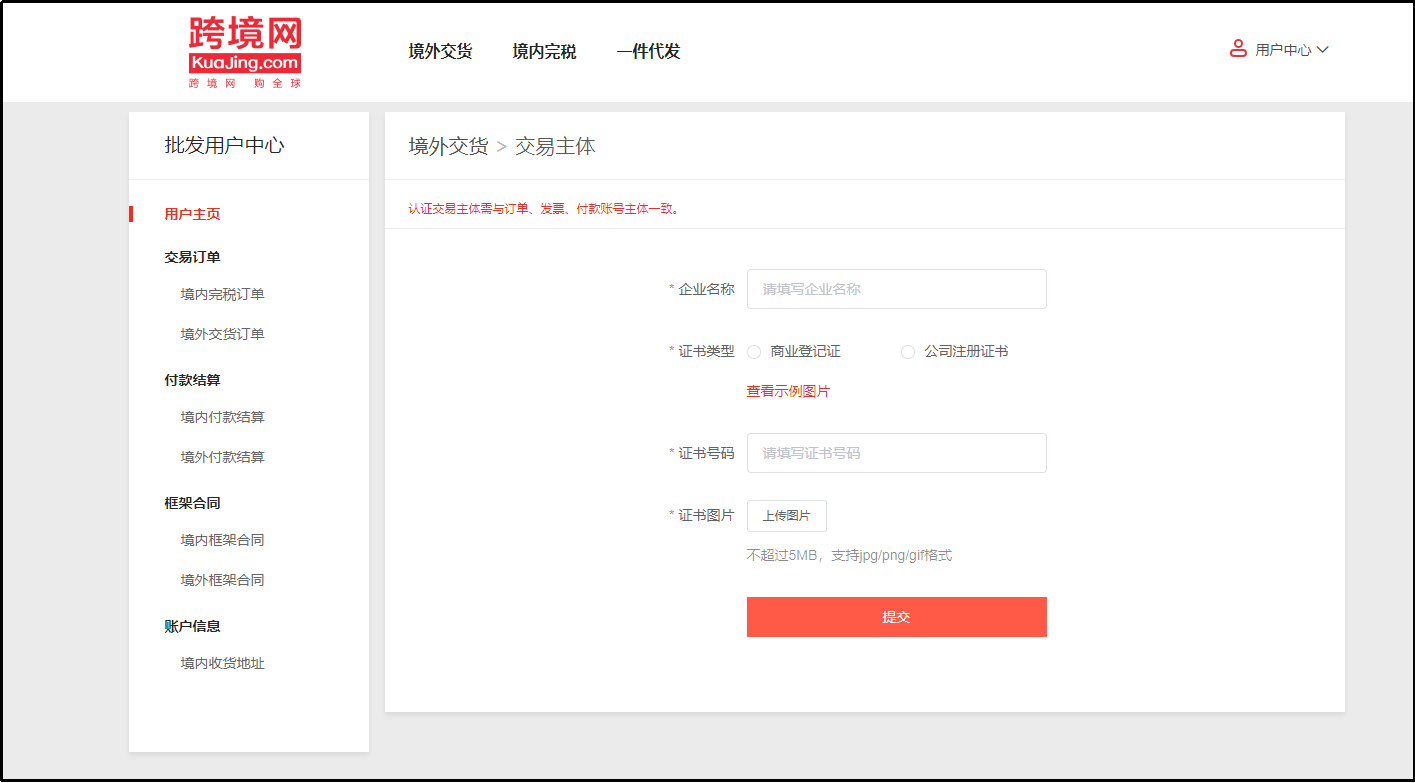Click the 提交 submit button
The height and width of the screenshot is (783, 1415).
pos(896,617)
